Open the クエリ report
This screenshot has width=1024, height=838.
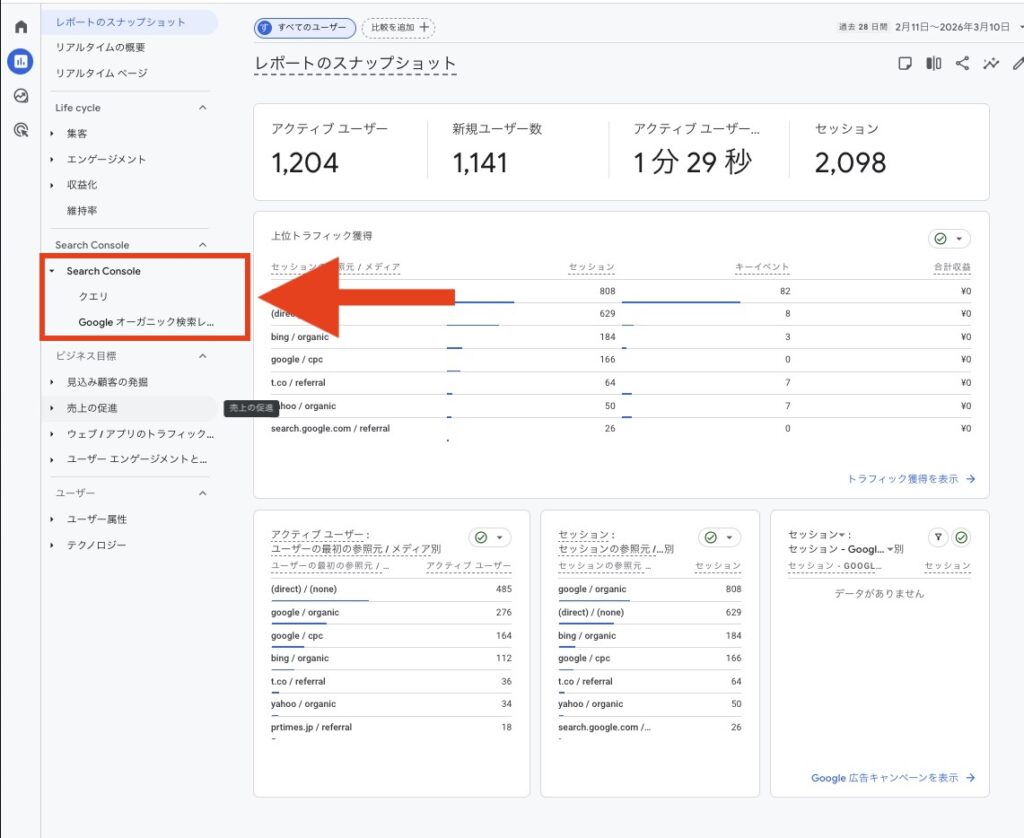(93, 297)
